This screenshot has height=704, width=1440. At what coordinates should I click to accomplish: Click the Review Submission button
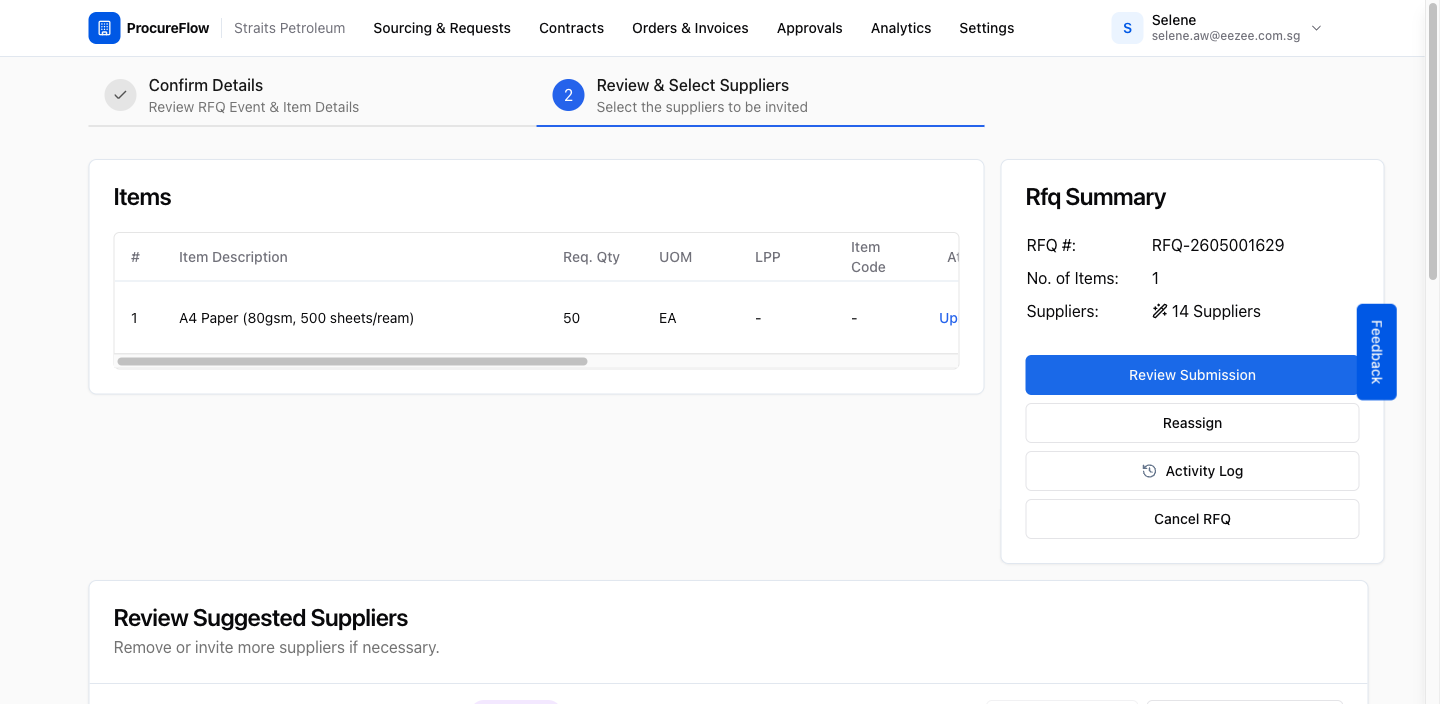click(x=1192, y=375)
